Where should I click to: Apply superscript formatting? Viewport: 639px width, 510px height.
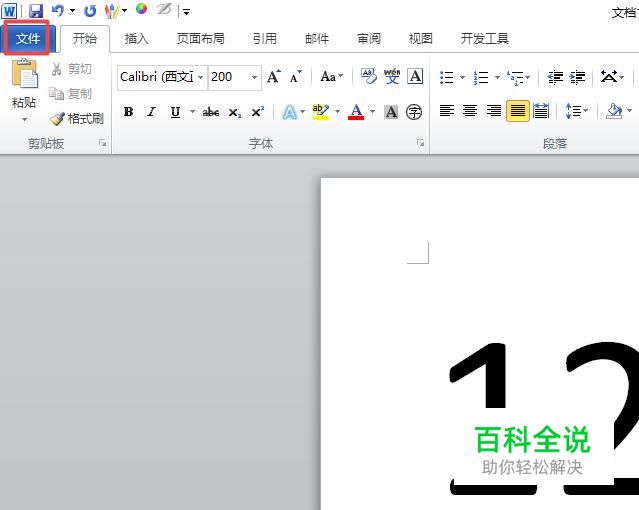pos(258,112)
